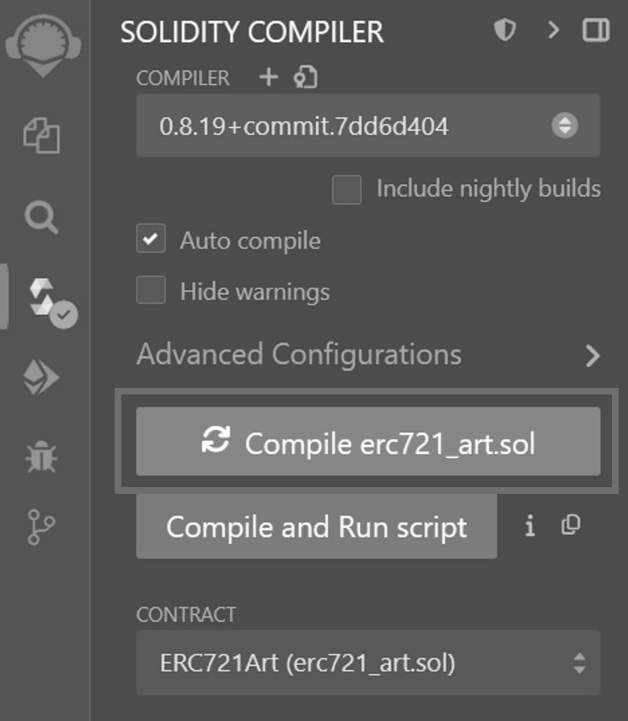This screenshot has width=628, height=721.
Task: Click the Remix logo icon
Action: 43,46
